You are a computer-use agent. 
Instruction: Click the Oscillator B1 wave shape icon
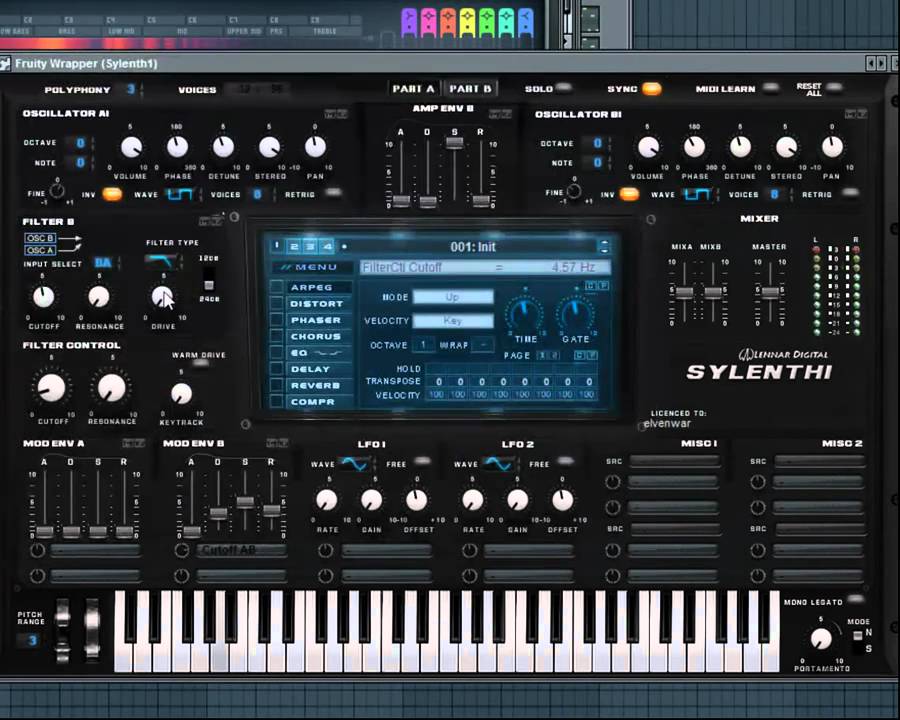(x=697, y=195)
